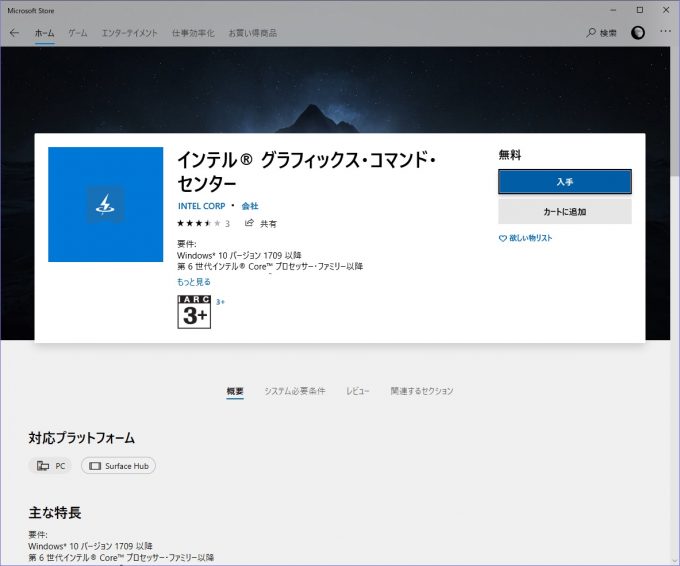Open the 仕事効率化 tab
Viewport: 680px width, 566px height.
point(193,33)
